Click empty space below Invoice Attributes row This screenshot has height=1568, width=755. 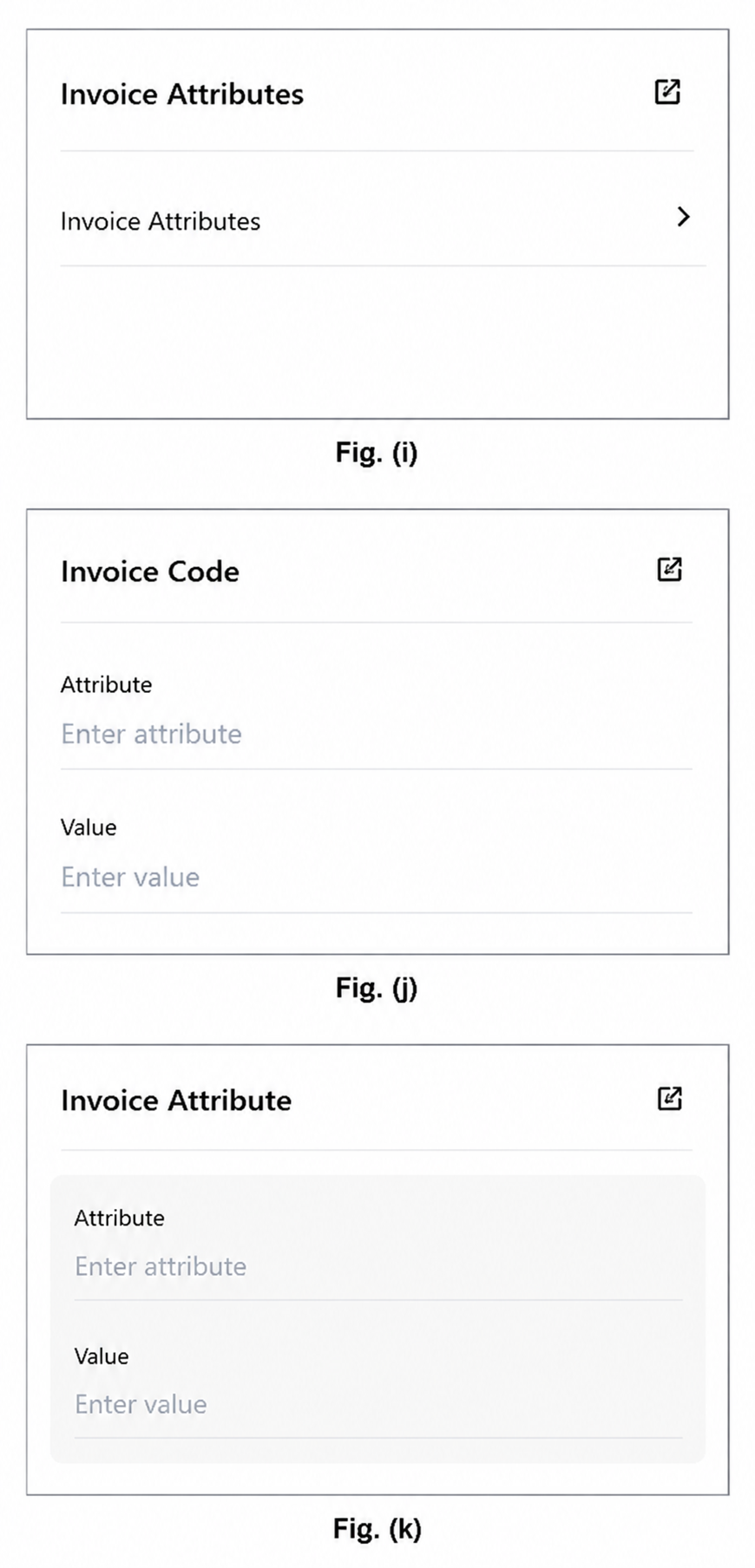click(x=377, y=343)
